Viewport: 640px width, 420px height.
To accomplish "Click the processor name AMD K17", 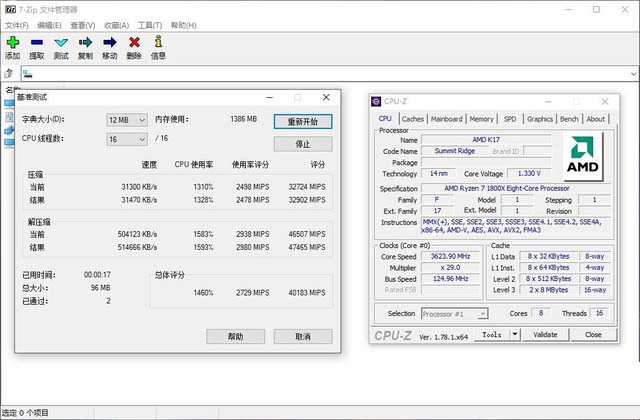I will pyautogui.click(x=486, y=140).
